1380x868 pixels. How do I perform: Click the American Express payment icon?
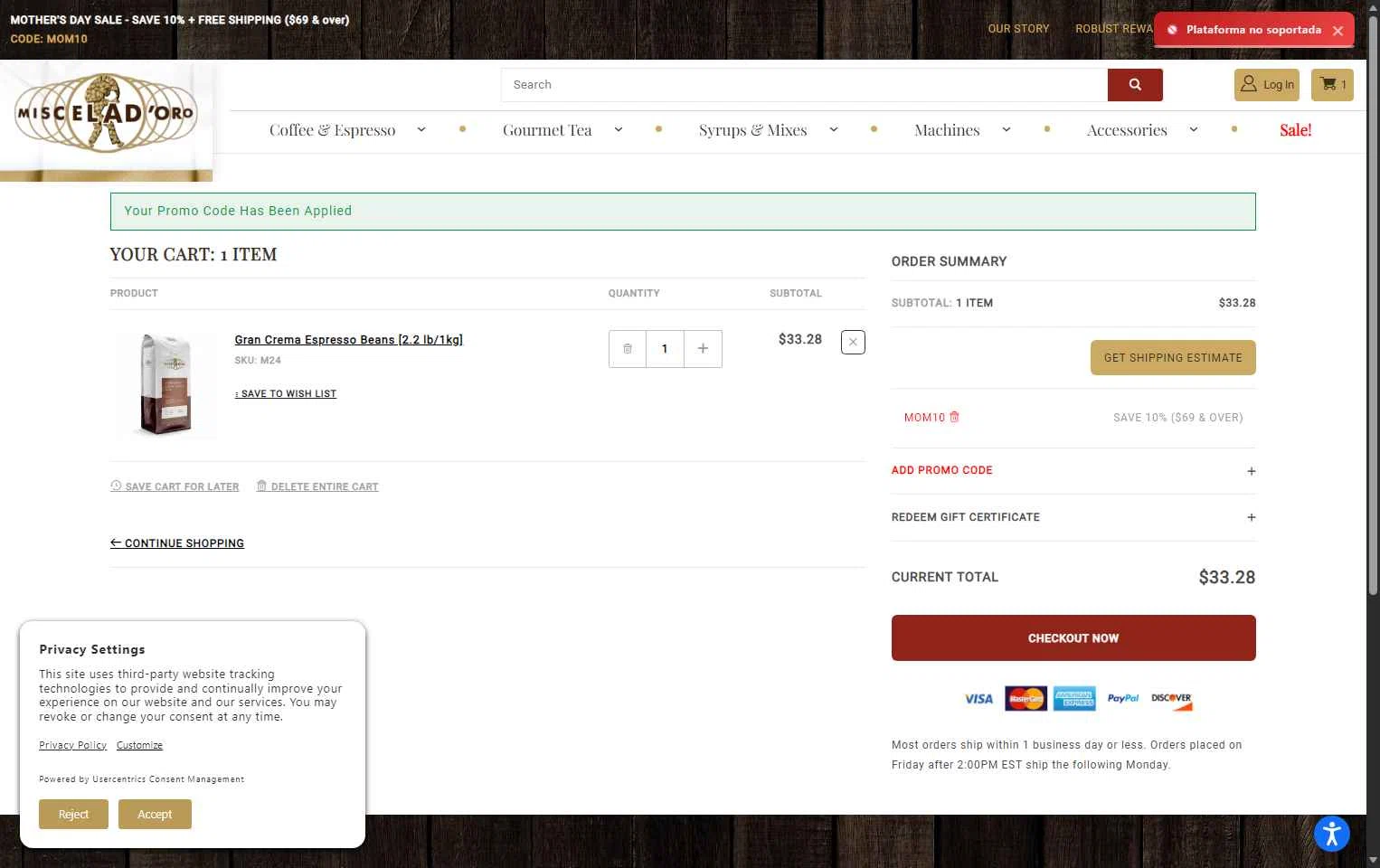click(1074, 699)
